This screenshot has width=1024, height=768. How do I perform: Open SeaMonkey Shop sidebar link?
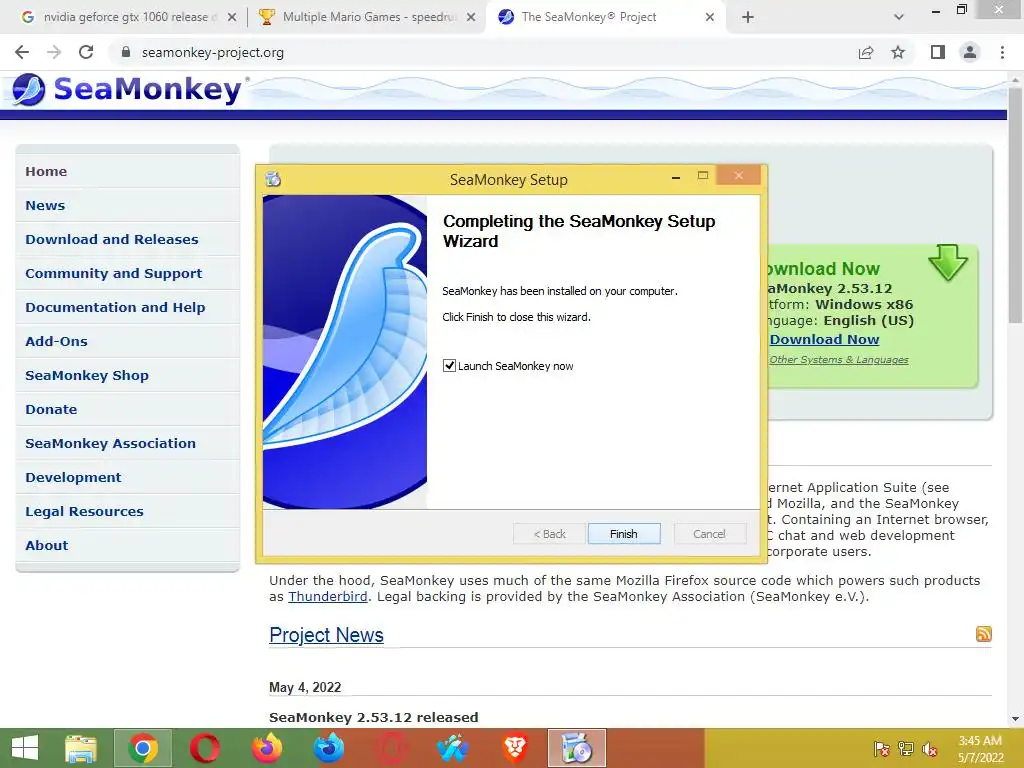(x=87, y=375)
